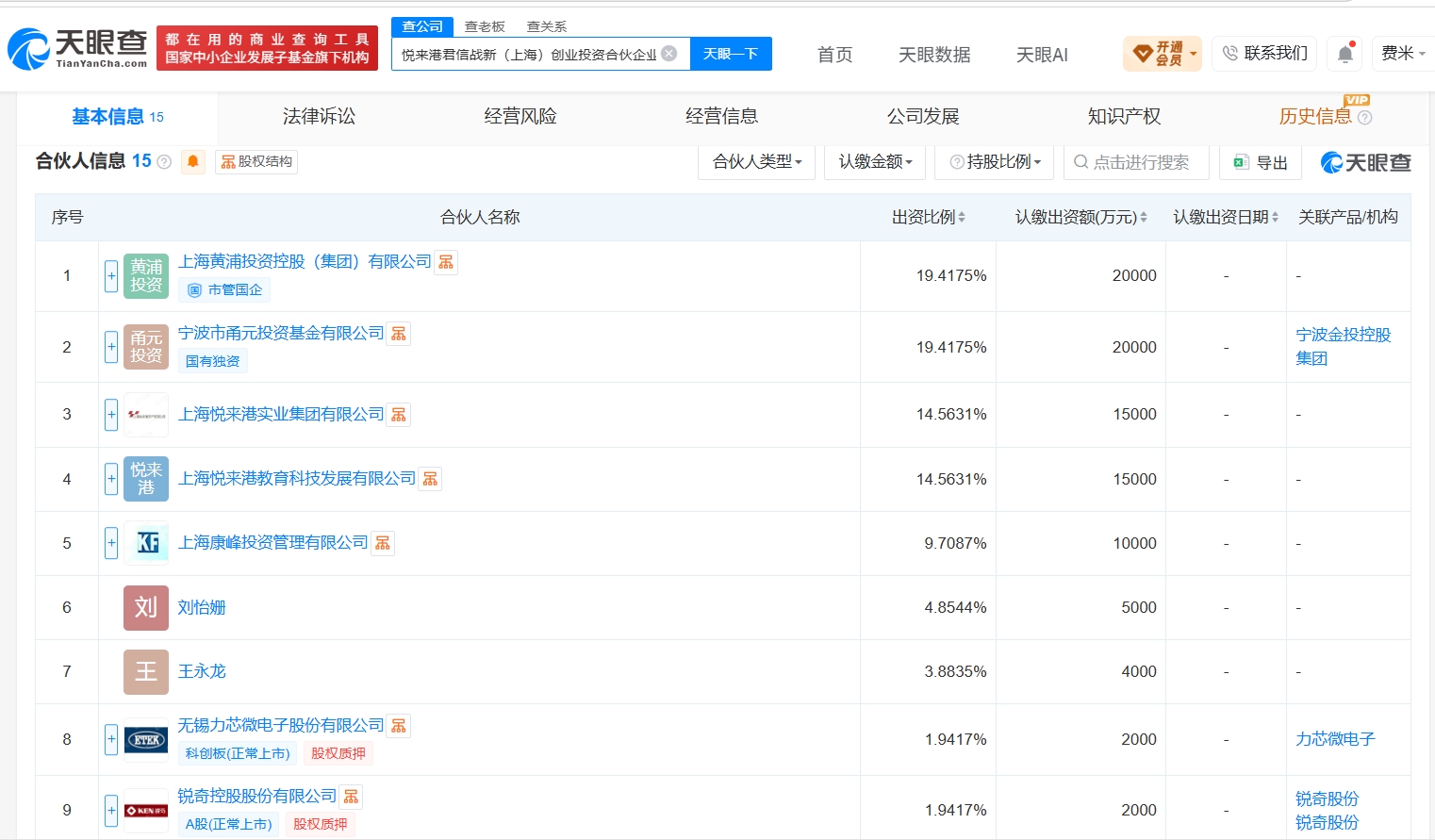Open the 开通会员 dropdown
The image size is (1435, 840).
(x=1163, y=54)
